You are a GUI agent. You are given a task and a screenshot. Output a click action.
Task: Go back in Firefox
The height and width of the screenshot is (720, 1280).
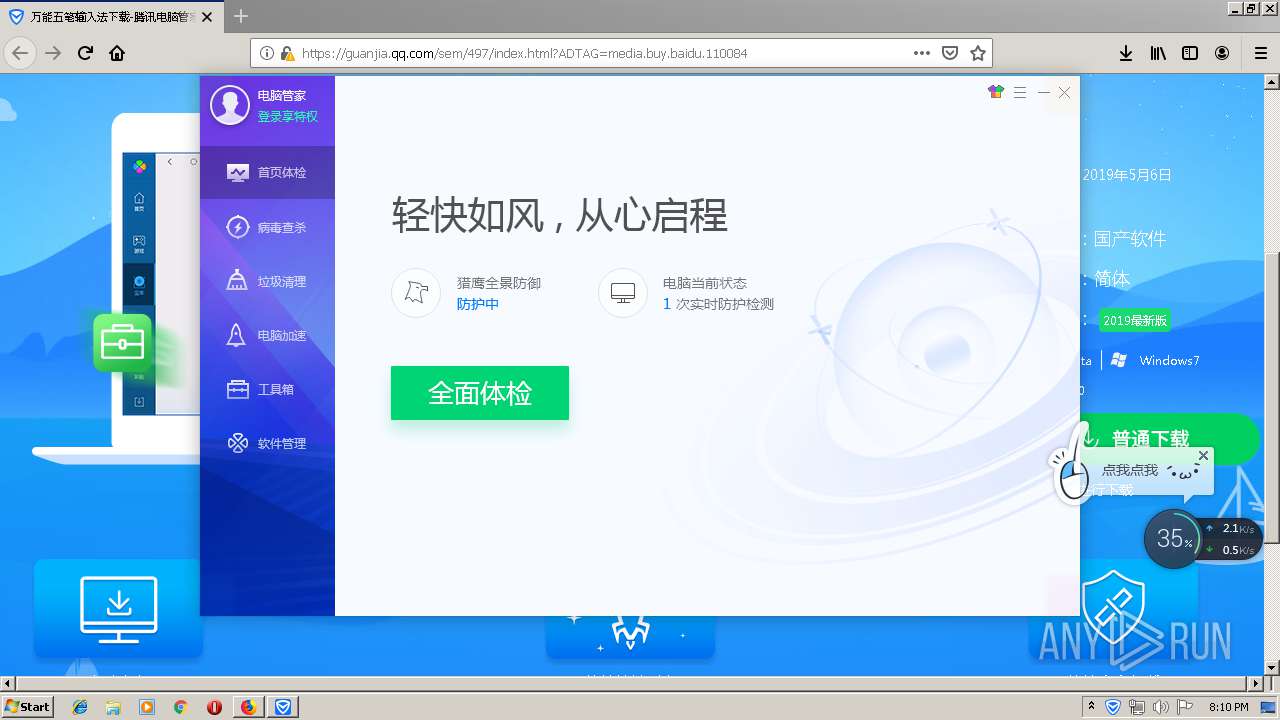coord(21,53)
